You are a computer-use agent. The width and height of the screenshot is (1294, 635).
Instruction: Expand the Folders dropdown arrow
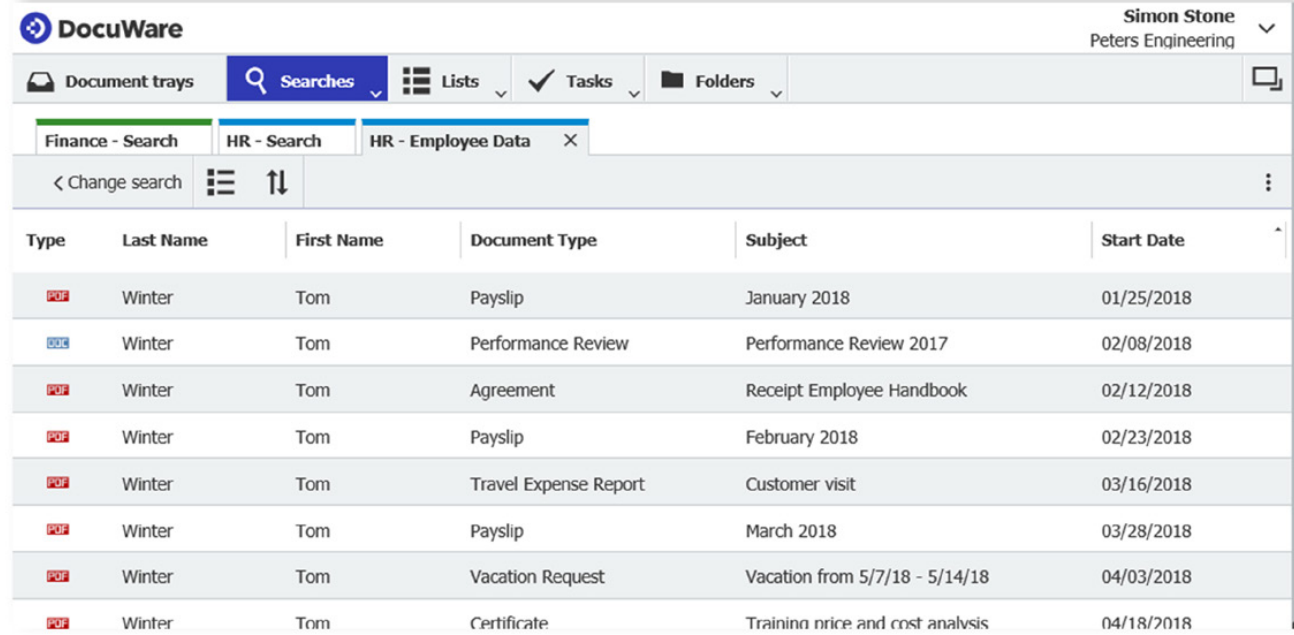pos(776,94)
